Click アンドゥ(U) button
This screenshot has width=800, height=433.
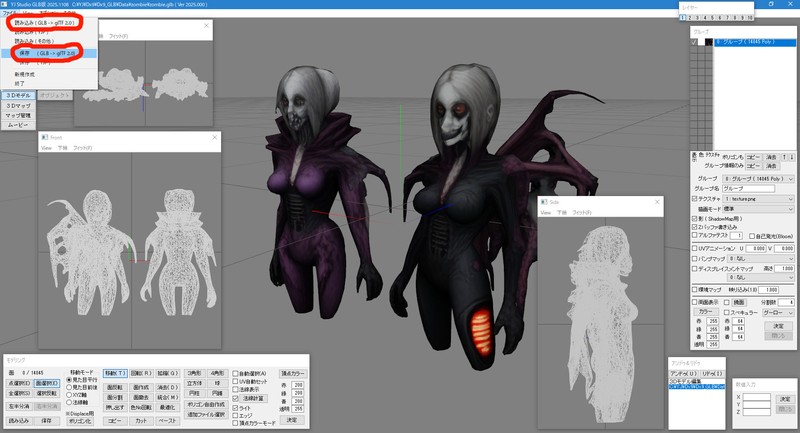tap(684, 374)
